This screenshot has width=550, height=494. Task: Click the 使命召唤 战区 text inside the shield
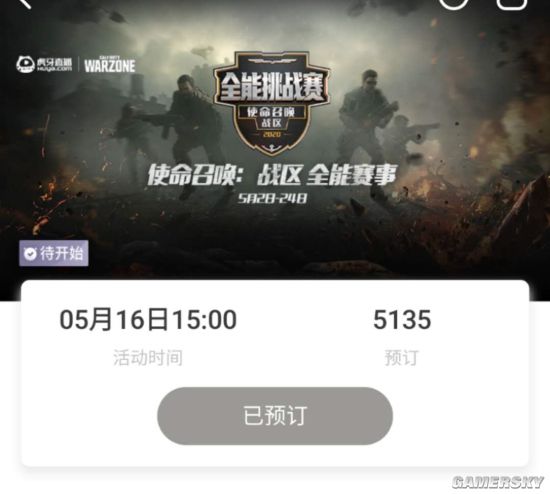click(271, 117)
